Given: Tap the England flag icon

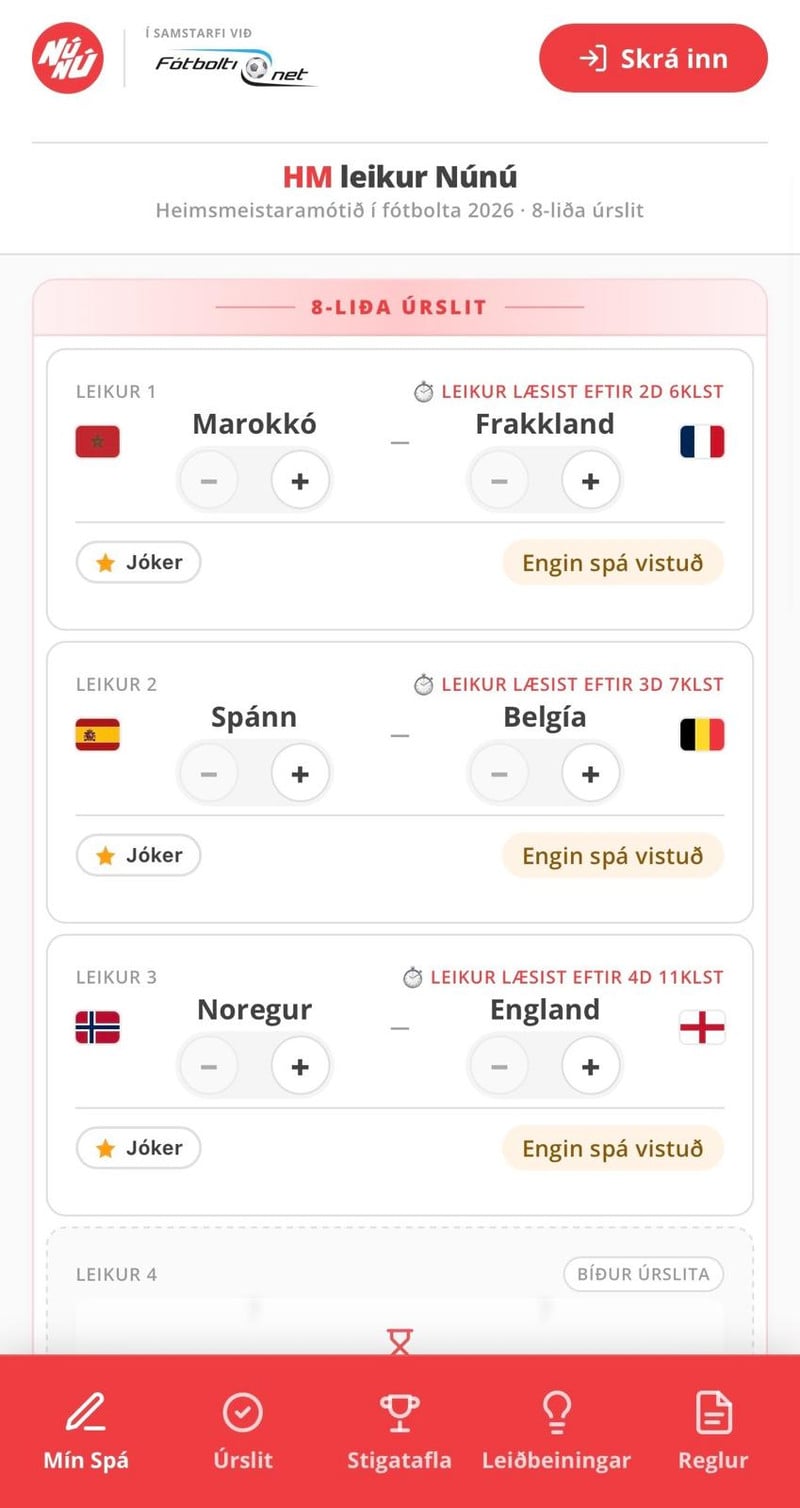Looking at the screenshot, I should (702, 1027).
